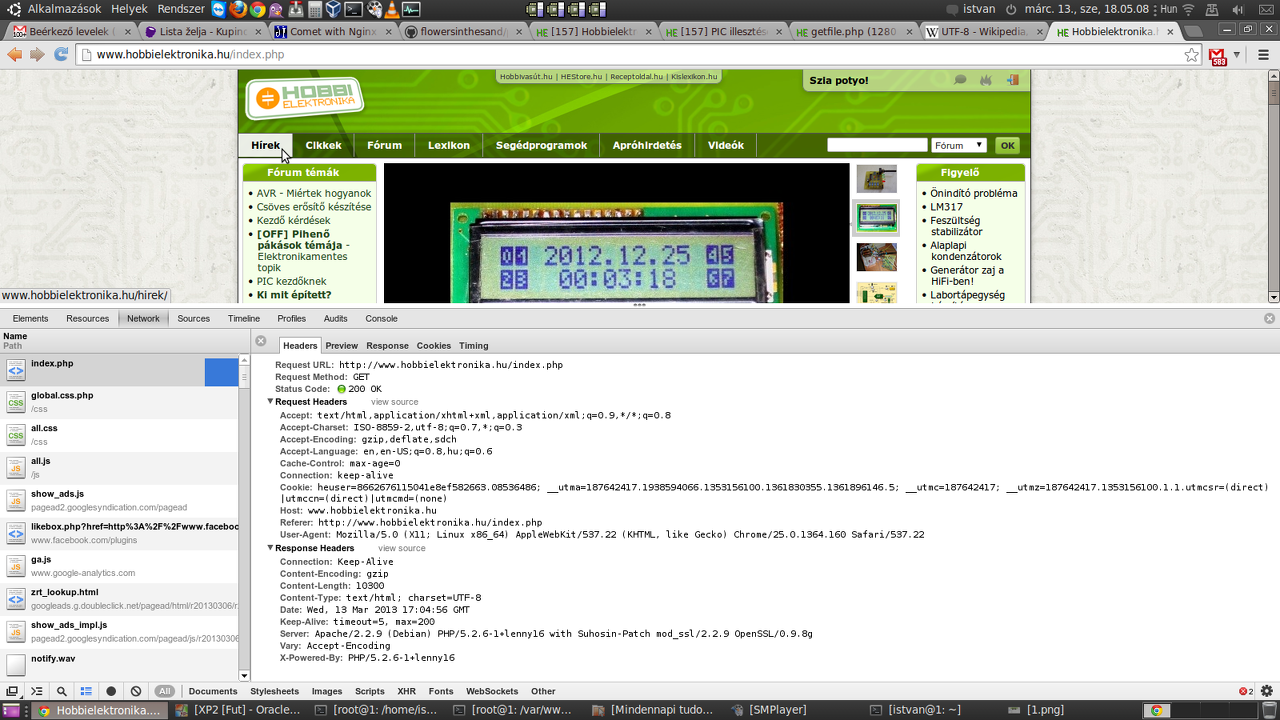This screenshot has height=720, width=1280.
Task: Open the Wi-Fi network indicator
Action: 1188,9
